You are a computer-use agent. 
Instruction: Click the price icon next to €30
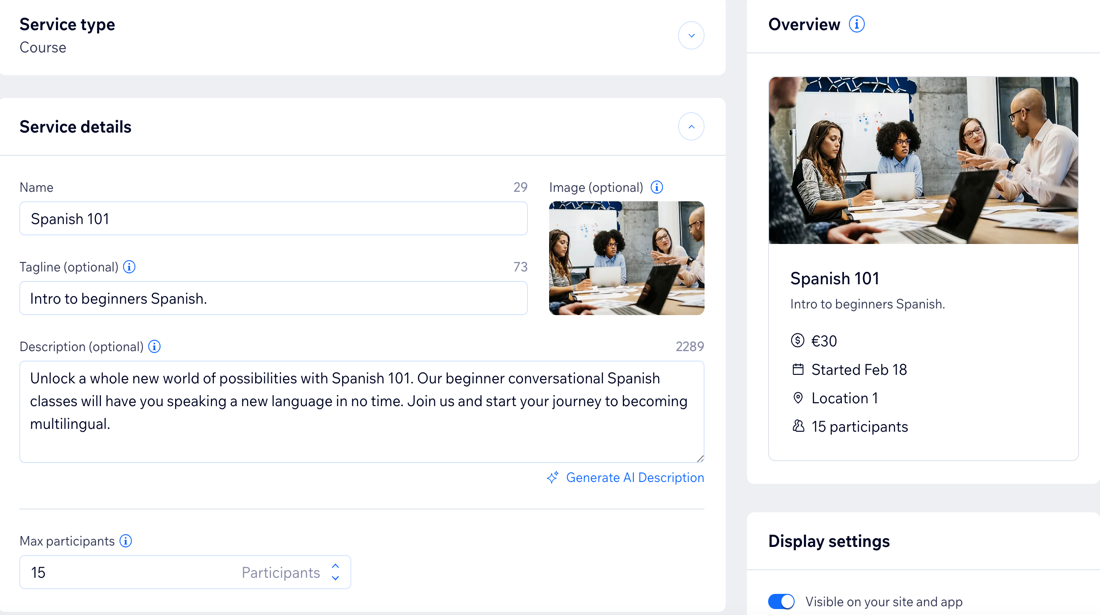click(798, 341)
